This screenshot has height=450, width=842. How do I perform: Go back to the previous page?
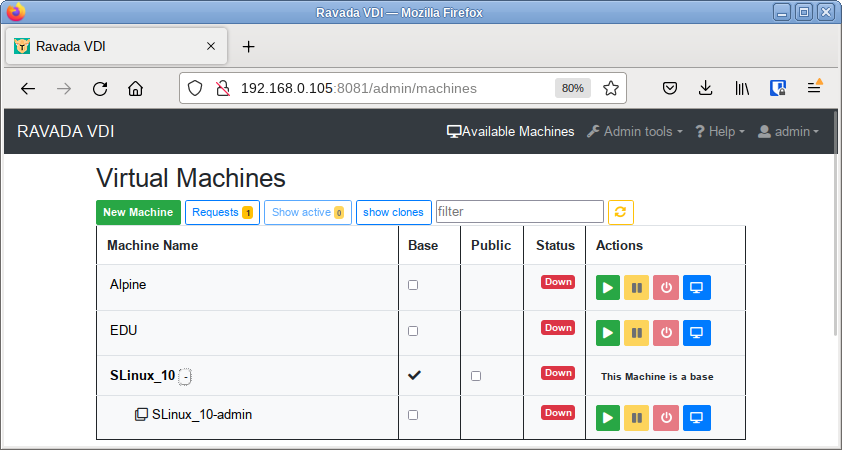(28, 89)
